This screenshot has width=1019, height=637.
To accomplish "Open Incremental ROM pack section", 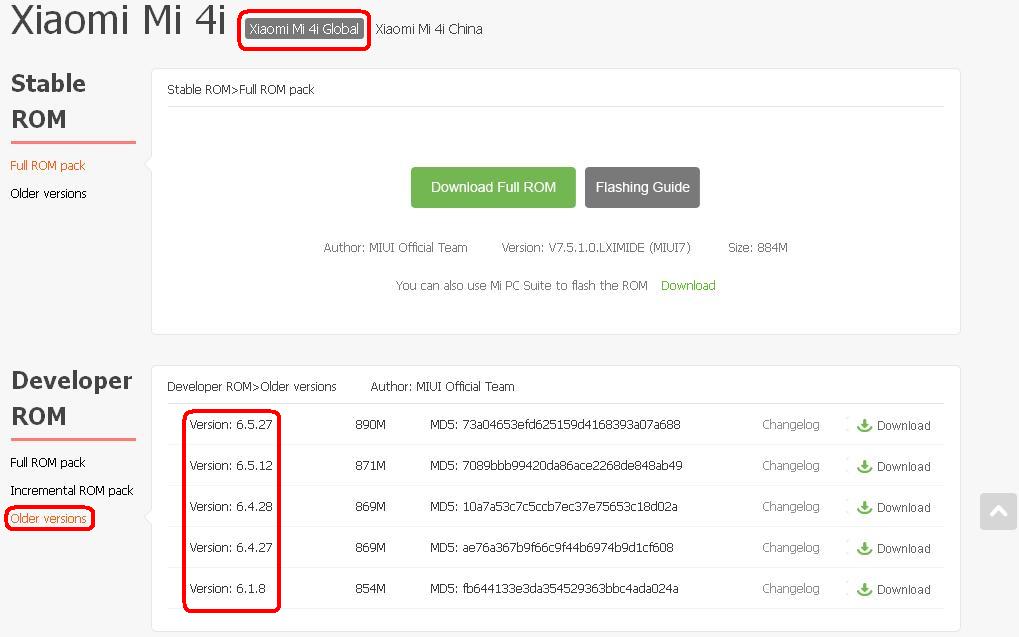I will point(71,490).
